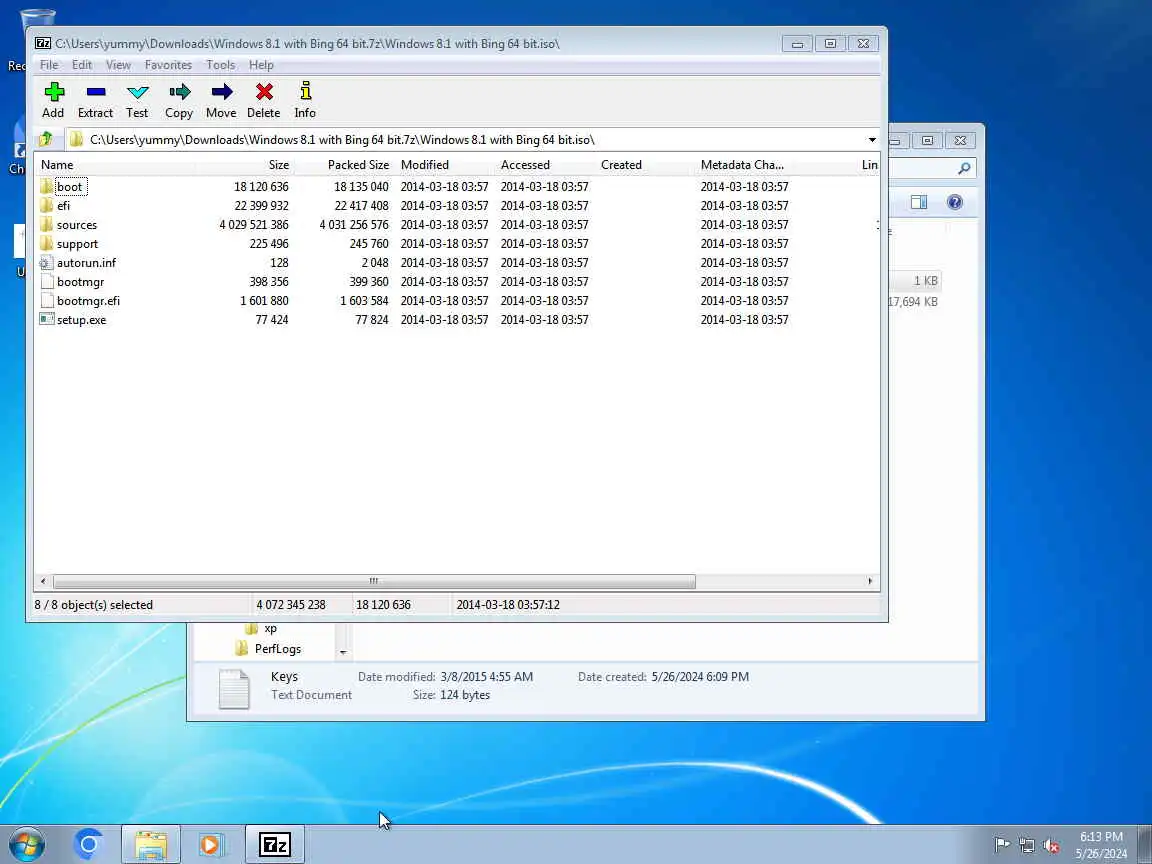Click the taskbar clock showing 6:13 PM

(1101, 845)
